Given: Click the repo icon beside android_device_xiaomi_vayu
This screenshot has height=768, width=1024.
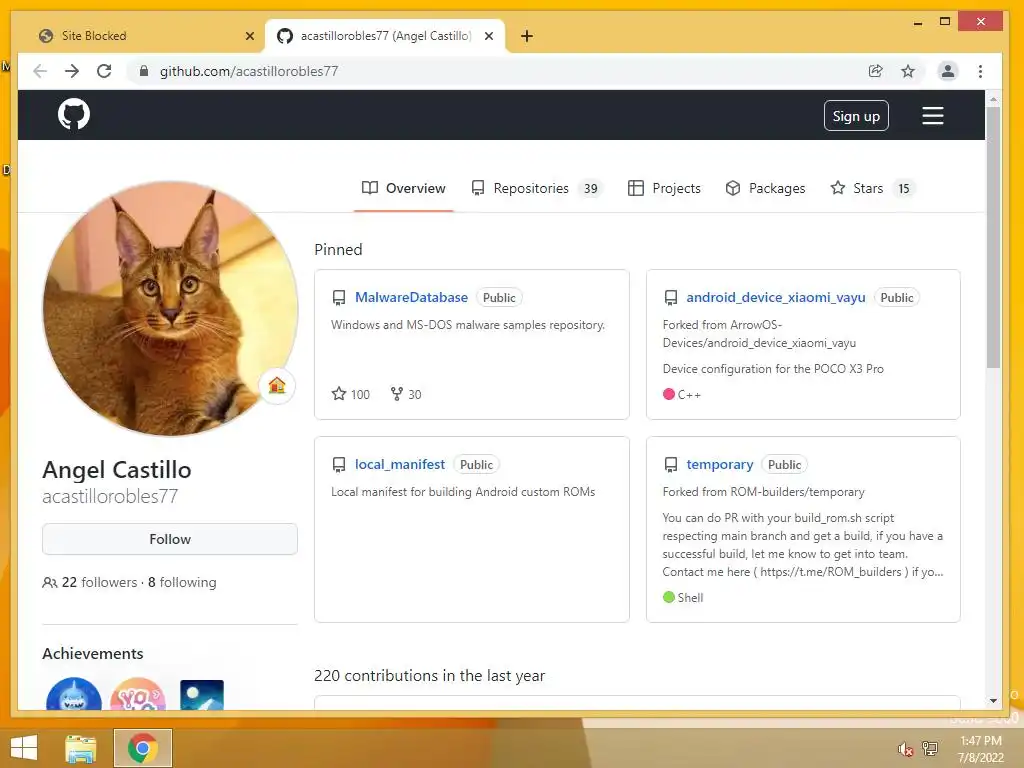Looking at the screenshot, I should pos(671,298).
